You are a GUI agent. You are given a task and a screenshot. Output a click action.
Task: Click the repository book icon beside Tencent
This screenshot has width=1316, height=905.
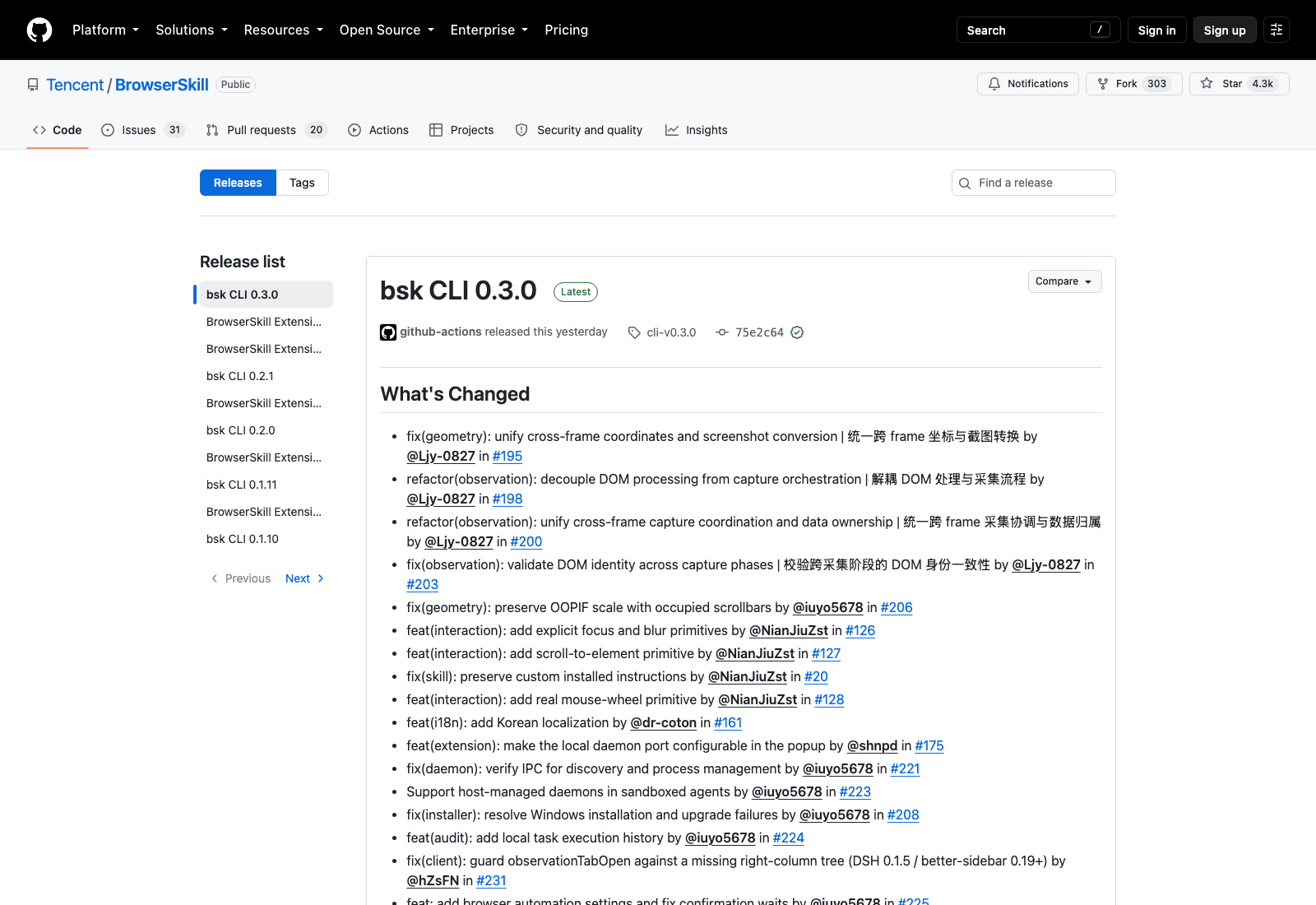pos(33,85)
